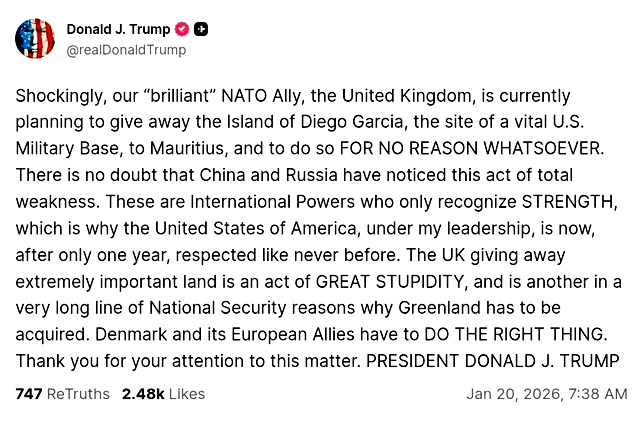Viewport: 640px width, 430px height.
Task: Click the Donald J. Trump profile avatar
Action: point(34,38)
